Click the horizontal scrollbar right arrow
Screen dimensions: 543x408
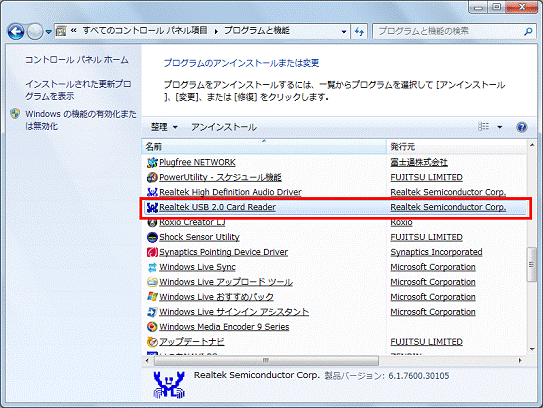point(520,361)
